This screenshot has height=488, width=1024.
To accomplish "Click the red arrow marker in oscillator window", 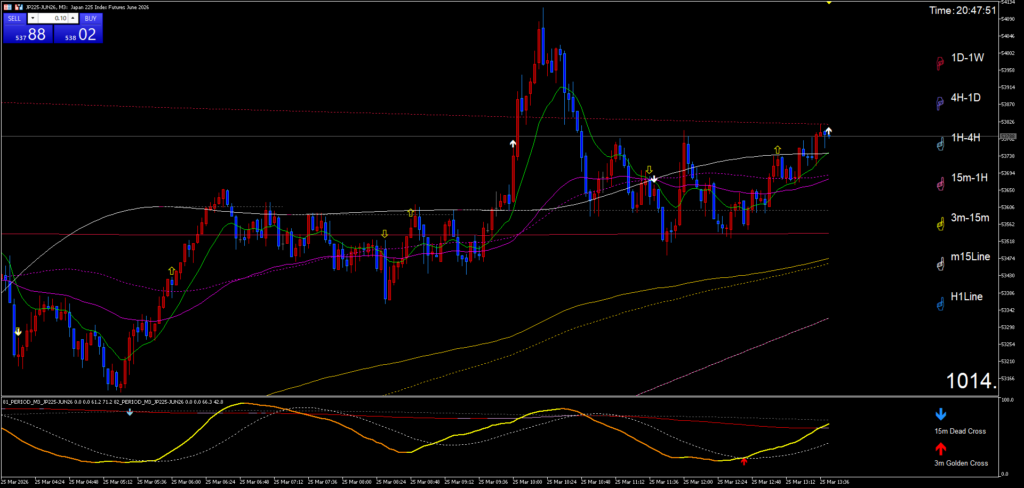I will coord(744,461).
